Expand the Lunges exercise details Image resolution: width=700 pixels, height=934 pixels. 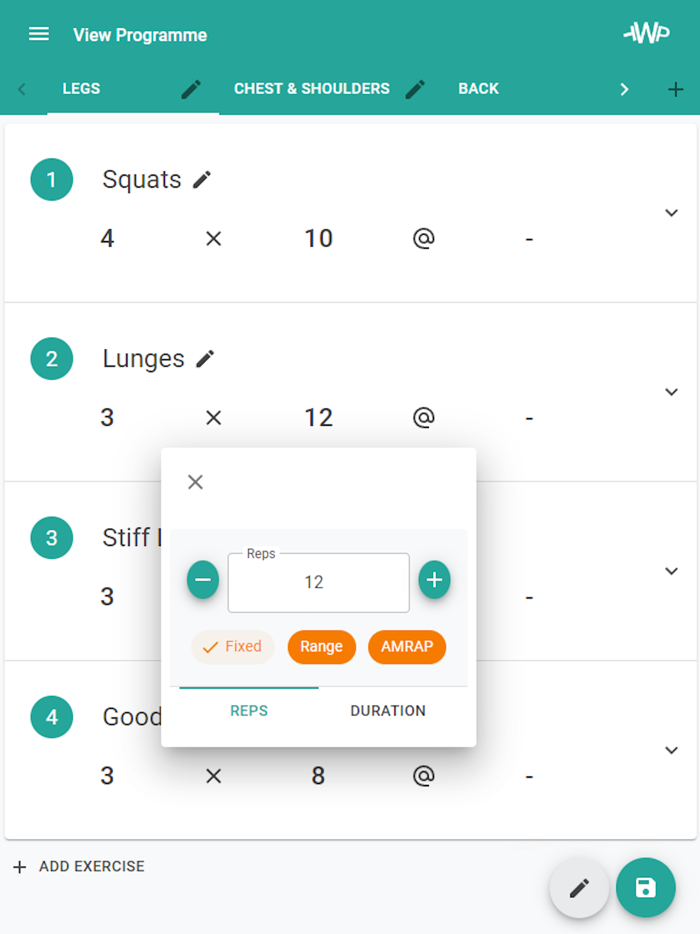pos(671,391)
